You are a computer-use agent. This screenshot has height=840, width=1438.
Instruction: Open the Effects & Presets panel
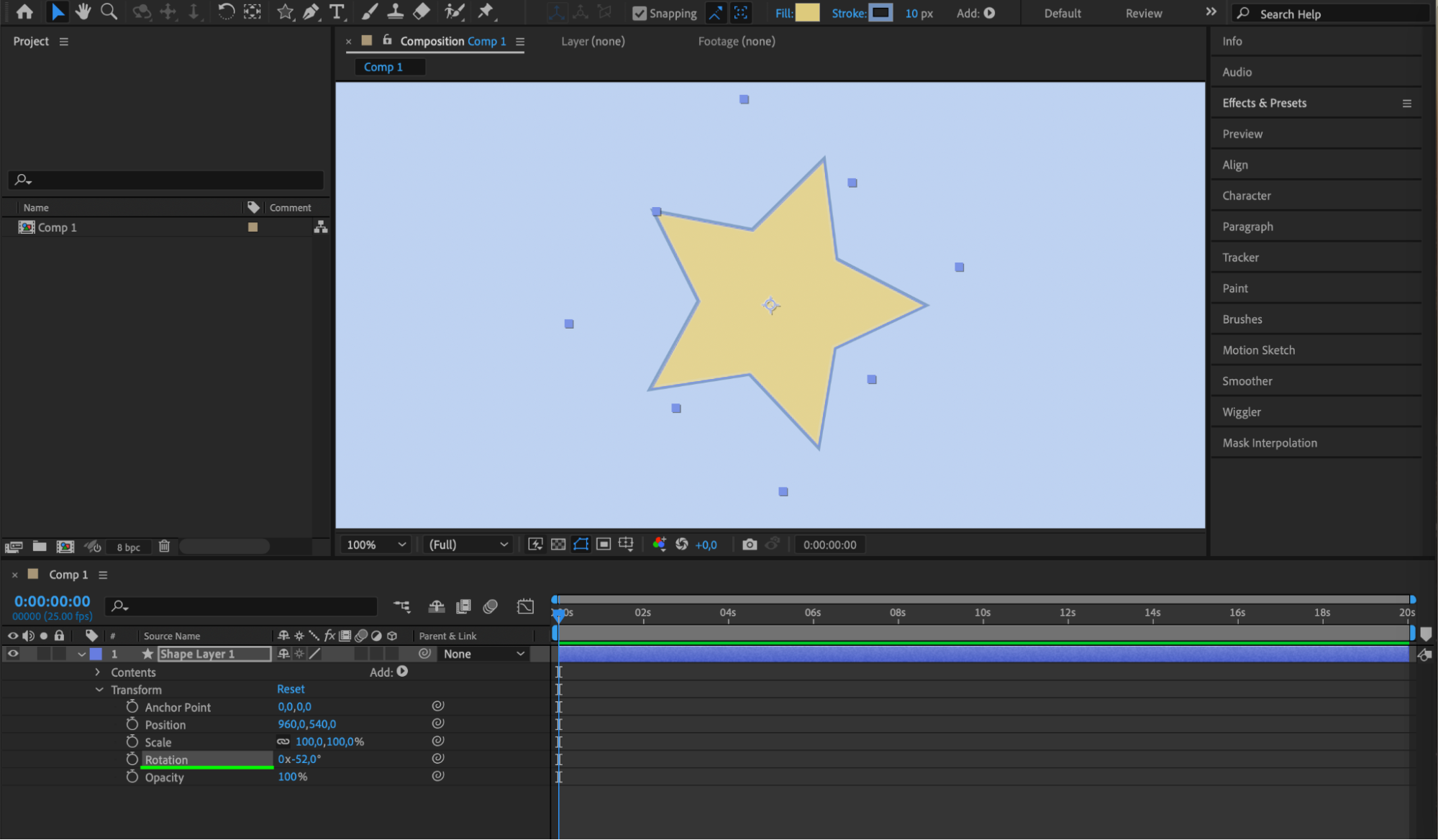[x=1264, y=103]
